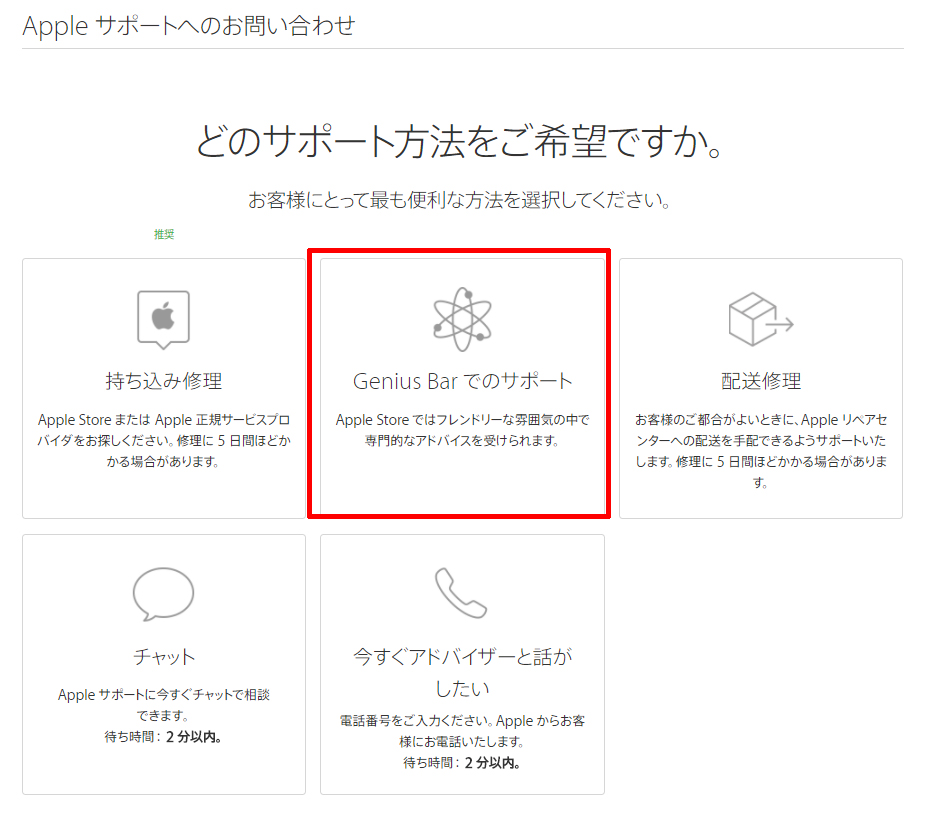Click the お客様にとって最も便利な subtitle
Viewport: 942px width, 813px height.
[x=459, y=199]
